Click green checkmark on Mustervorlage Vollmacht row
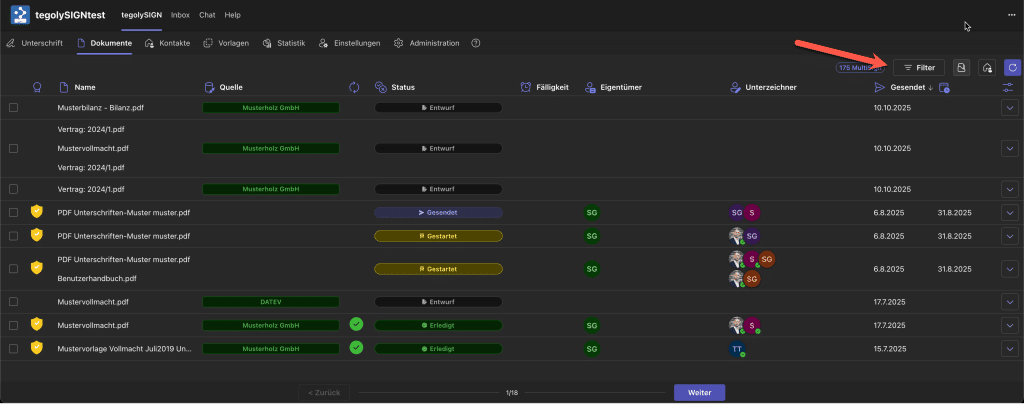Viewport: 1024px width, 405px height. (x=356, y=348)
